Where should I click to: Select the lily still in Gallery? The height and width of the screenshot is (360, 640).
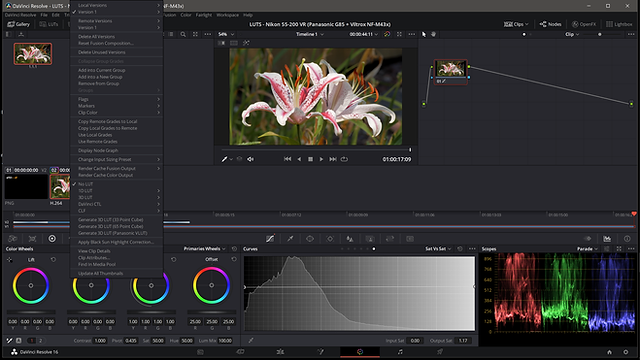click(33, 54)
